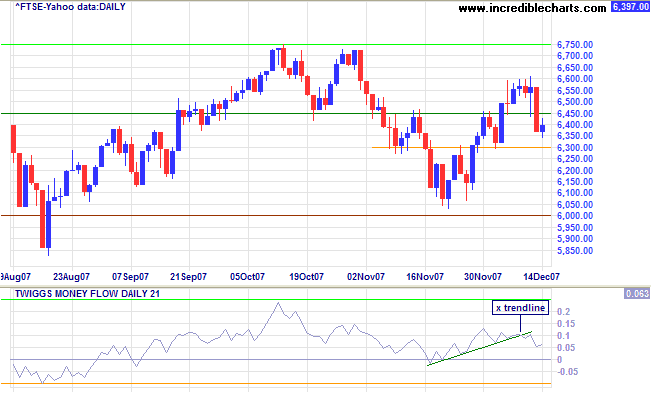Screen dimensions: 651x395
Task: Select the dark green 6,450 horizontal line
Action: tap(276, 113)
